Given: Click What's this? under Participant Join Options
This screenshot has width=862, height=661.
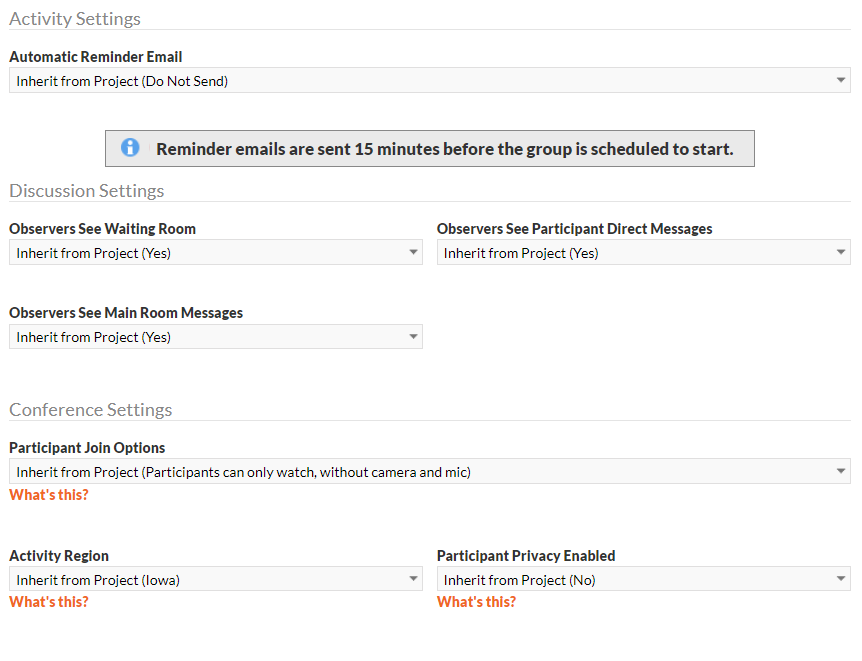Looking at the screenshot, I should pyautogui.click(x=49, y=495).
